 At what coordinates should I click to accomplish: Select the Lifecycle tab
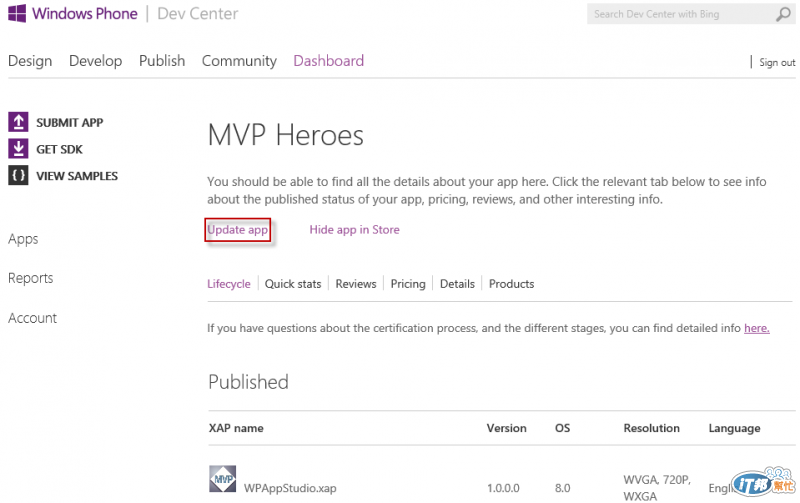[229, 284]
